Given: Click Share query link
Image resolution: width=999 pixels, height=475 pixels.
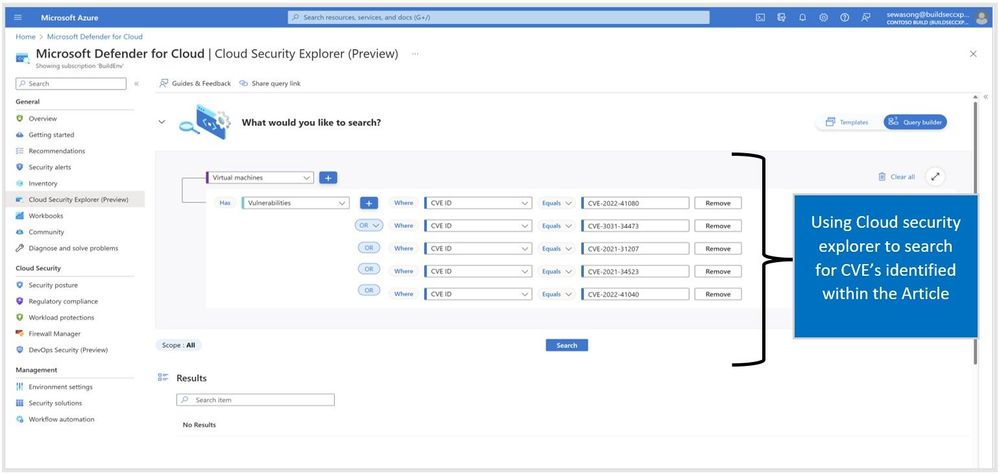Looking at the screenshot, I should [270, 83].
